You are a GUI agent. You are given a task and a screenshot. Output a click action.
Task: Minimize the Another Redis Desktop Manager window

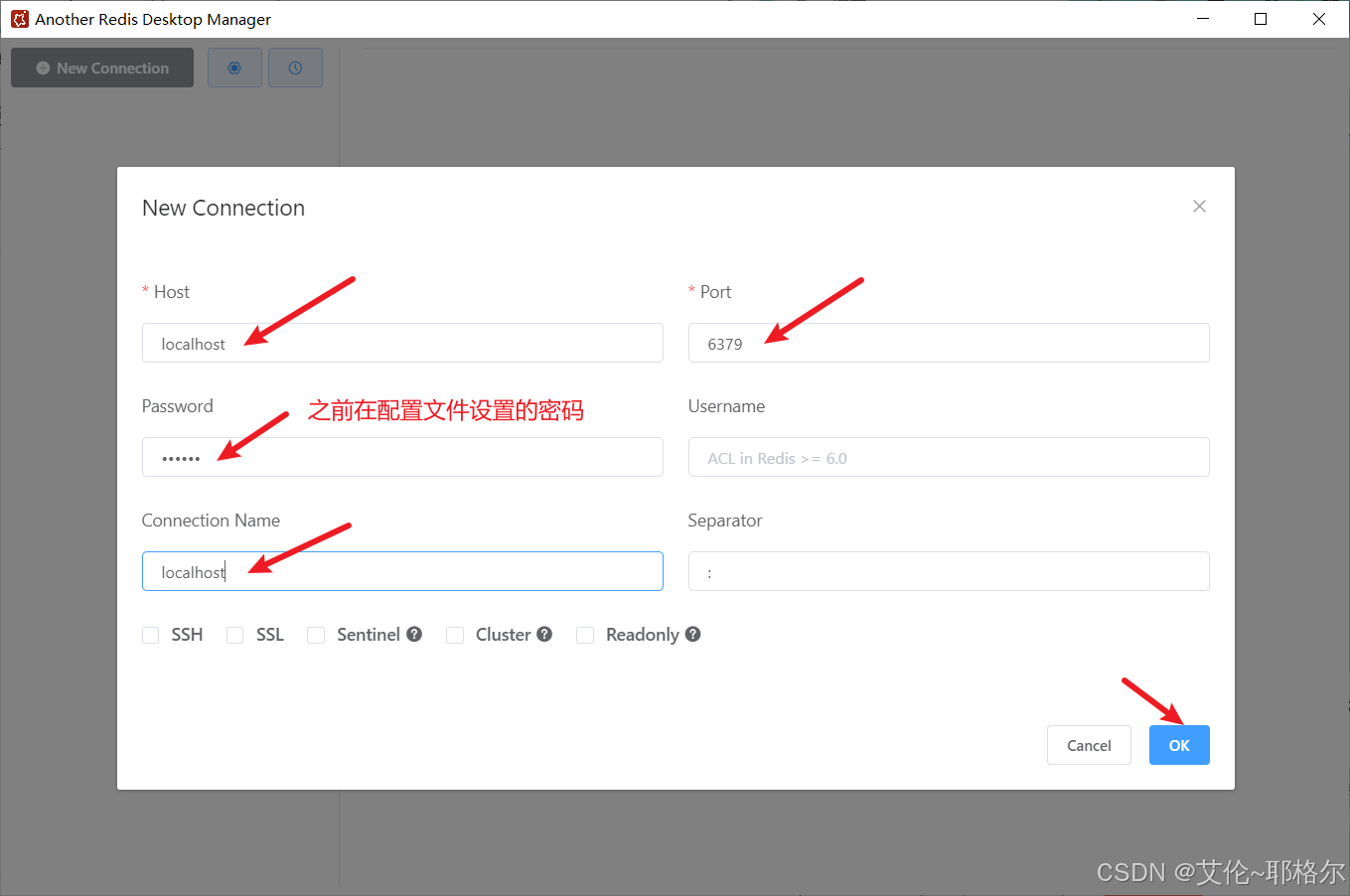coord(1203,19)
